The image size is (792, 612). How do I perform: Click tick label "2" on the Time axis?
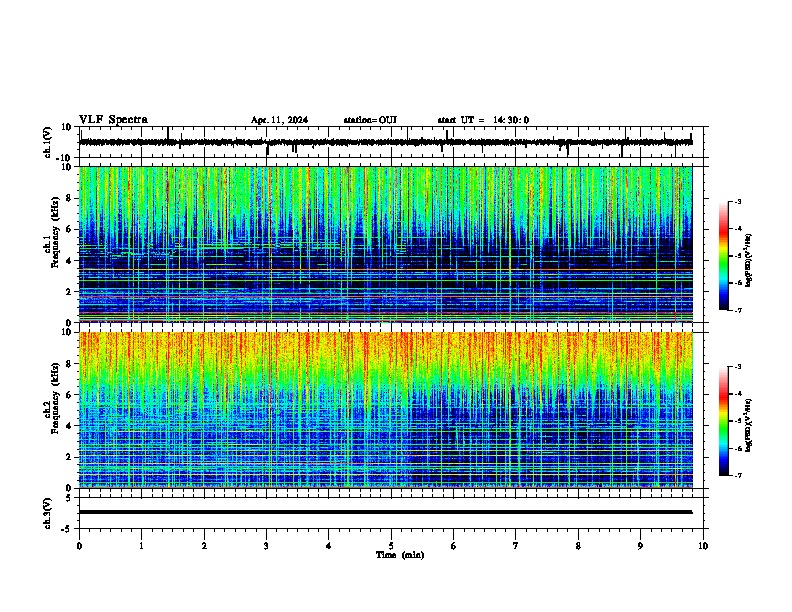click(204, 546)
